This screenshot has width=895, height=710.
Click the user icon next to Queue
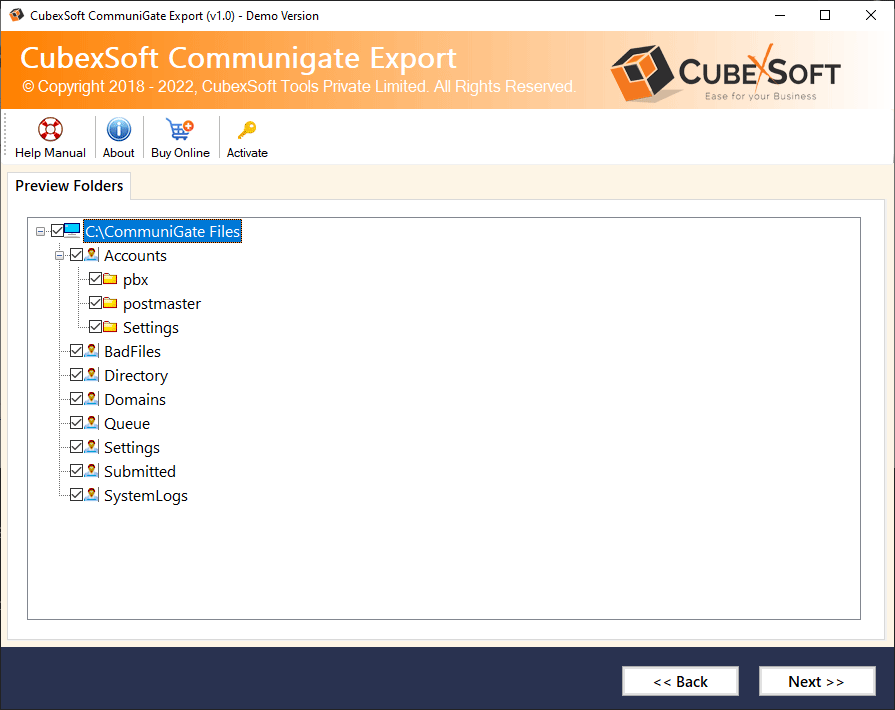click(x=91, y=422)
